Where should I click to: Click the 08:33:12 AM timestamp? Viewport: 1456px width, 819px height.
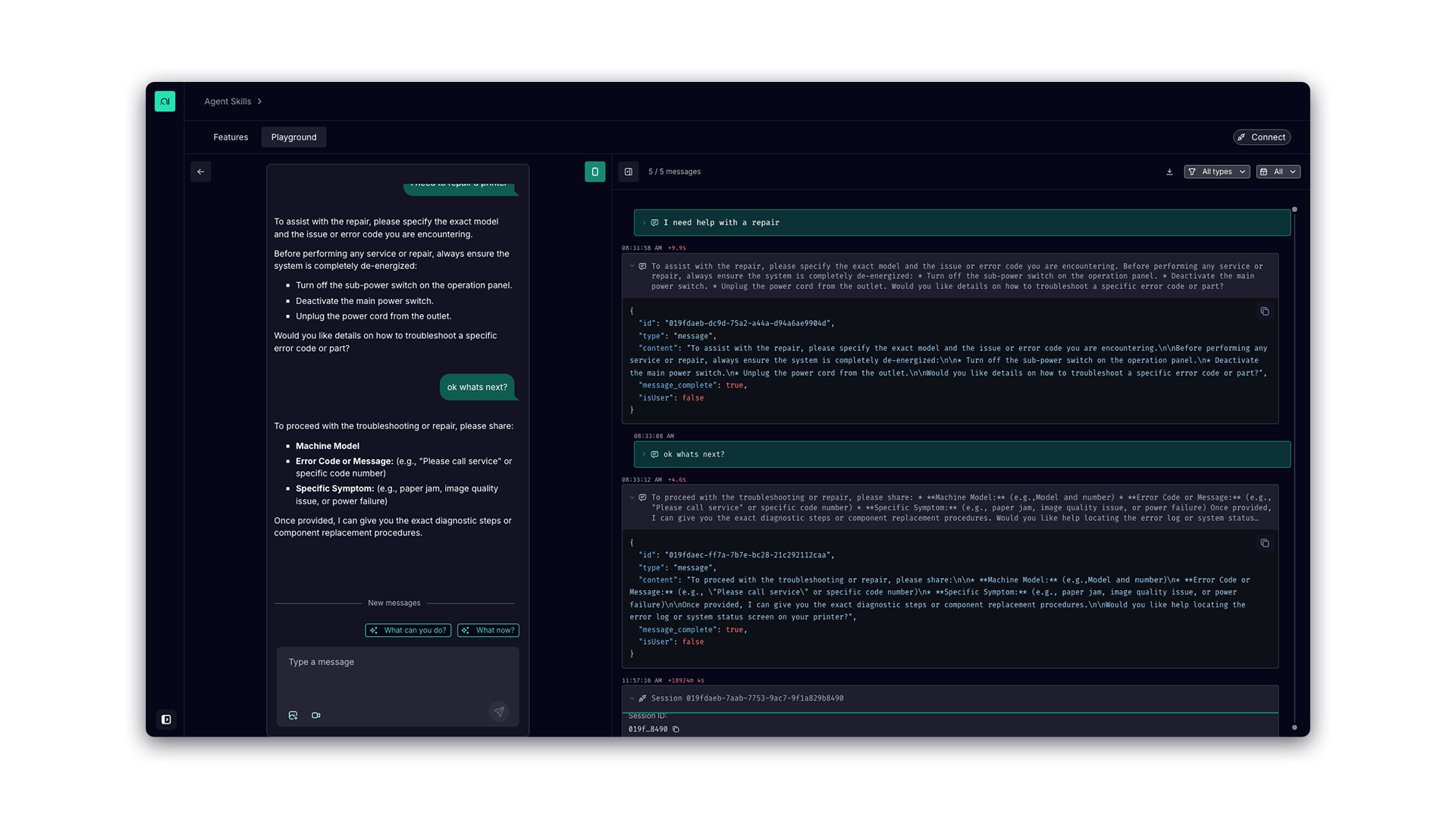642,479
